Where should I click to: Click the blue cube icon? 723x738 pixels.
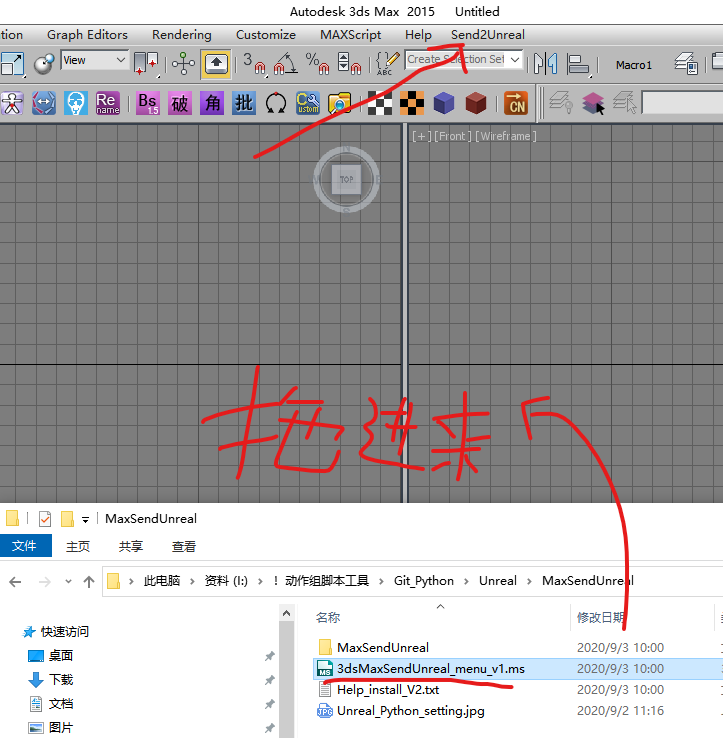[444, 103]
